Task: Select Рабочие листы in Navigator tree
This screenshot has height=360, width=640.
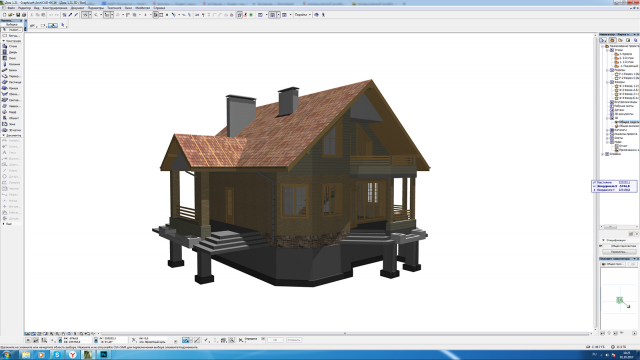Action: point(624,106)
